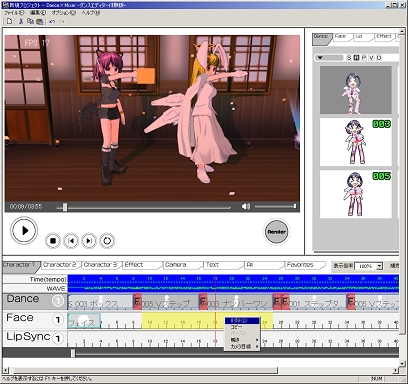Switch to the Character 3 timeline tab
Image resolution: width=408 pixels, height=384 pixels.
tap(101, 265)
